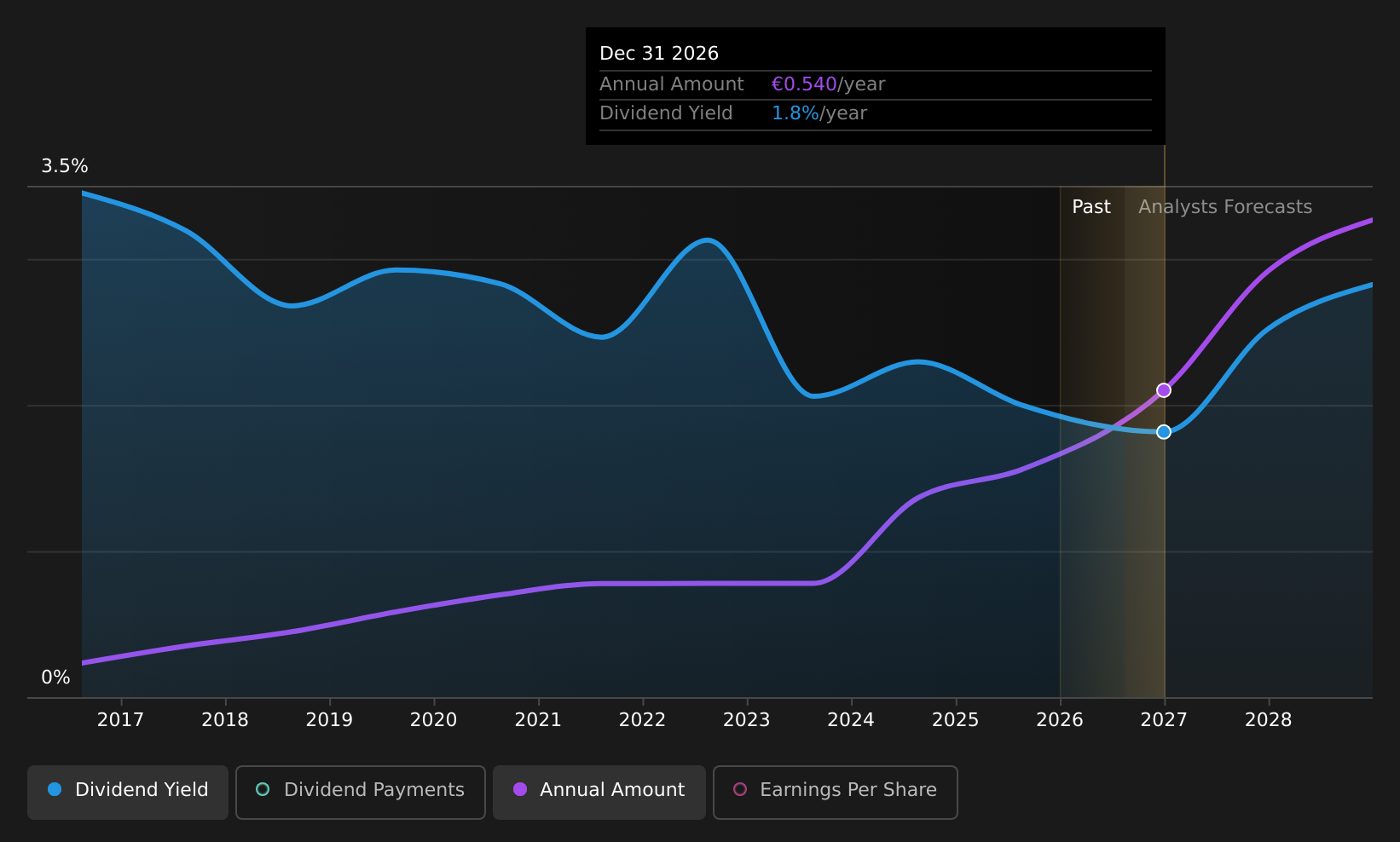1400x842 pixels.
Task: Enable the Earnings Per Share series
Action: (x=835, y=792)
